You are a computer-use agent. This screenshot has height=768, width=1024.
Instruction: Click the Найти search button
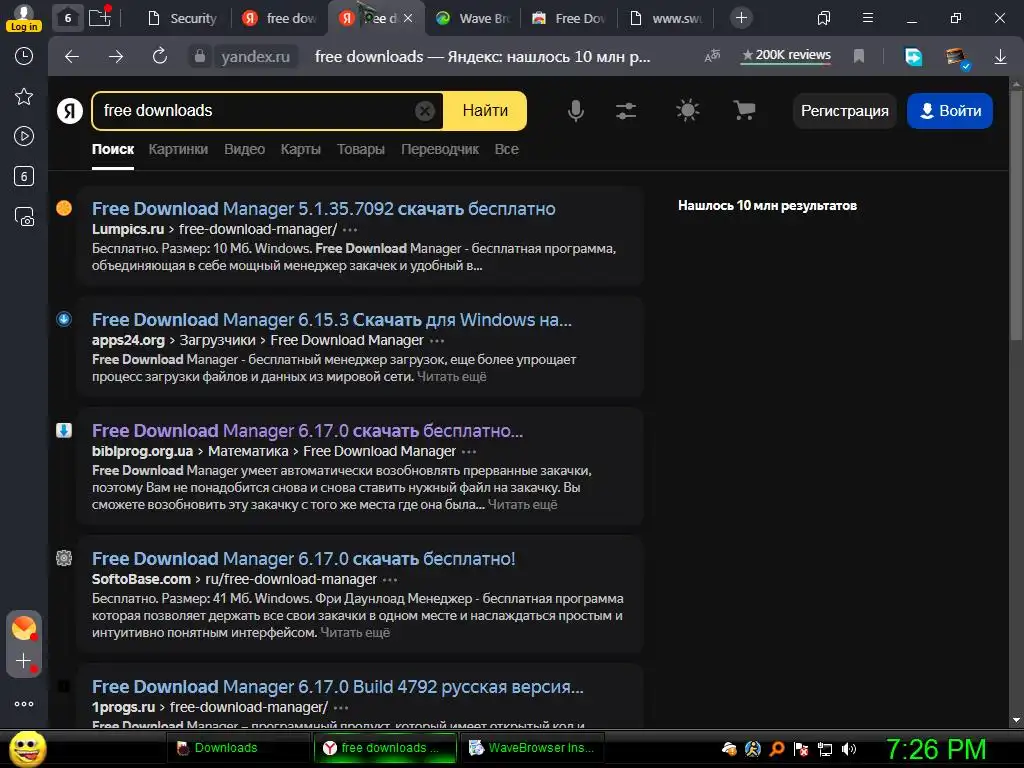click(485, 110)
